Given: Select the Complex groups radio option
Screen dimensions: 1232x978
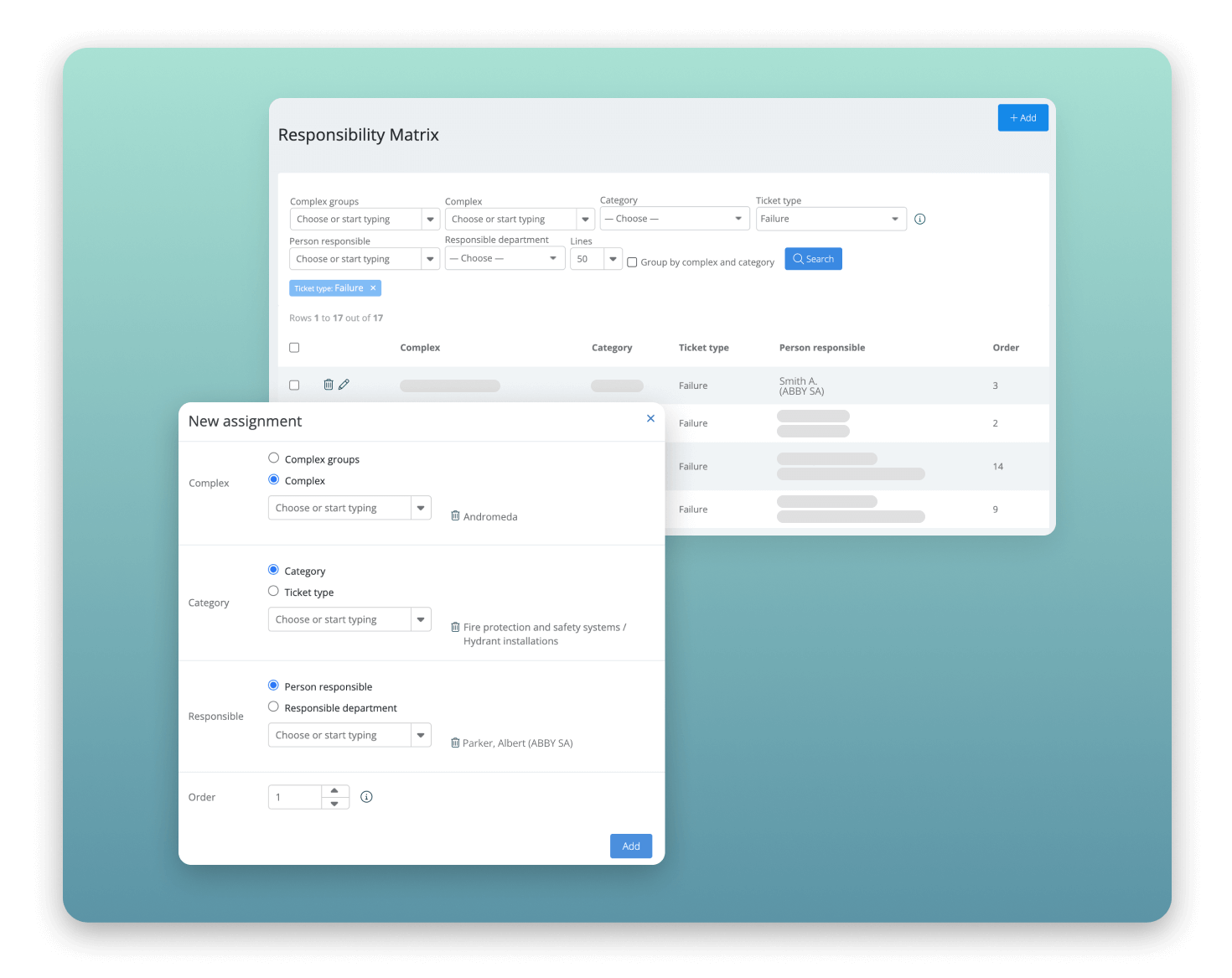Looking at the screenshot, I should click(x=273, y=458).
